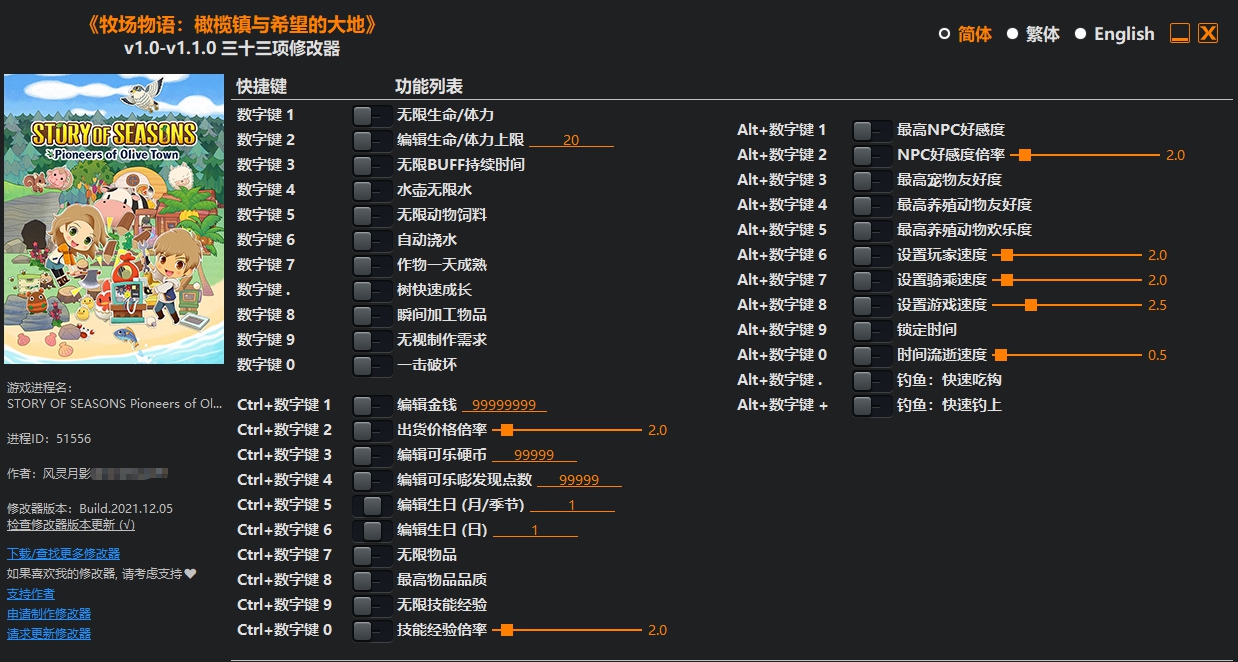Toggle 水壶无限水 on

[371, 189]
